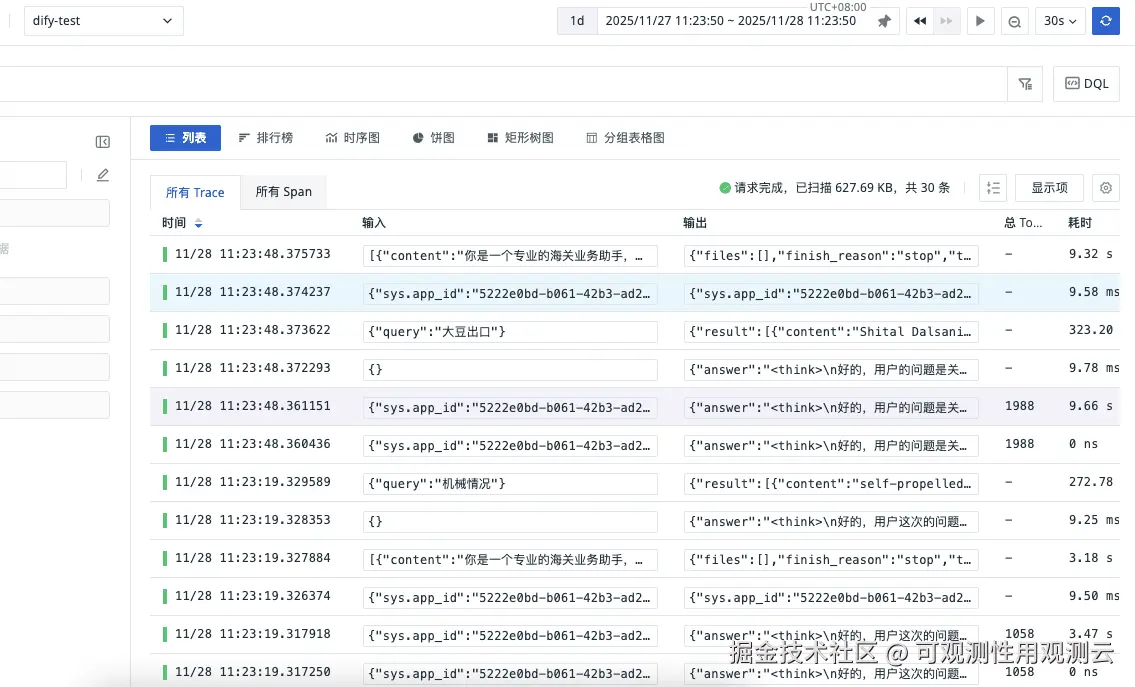Open trace row 11/28 11:23:48.372293
Viewport: 1135px width, 687px height.
tap(635, 368)
